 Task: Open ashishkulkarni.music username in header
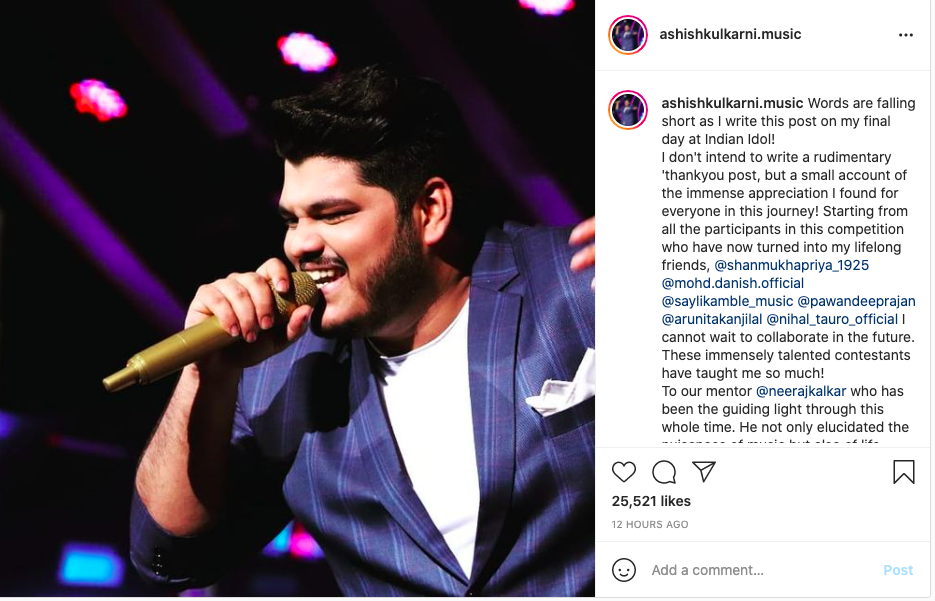tap(730, 34)
